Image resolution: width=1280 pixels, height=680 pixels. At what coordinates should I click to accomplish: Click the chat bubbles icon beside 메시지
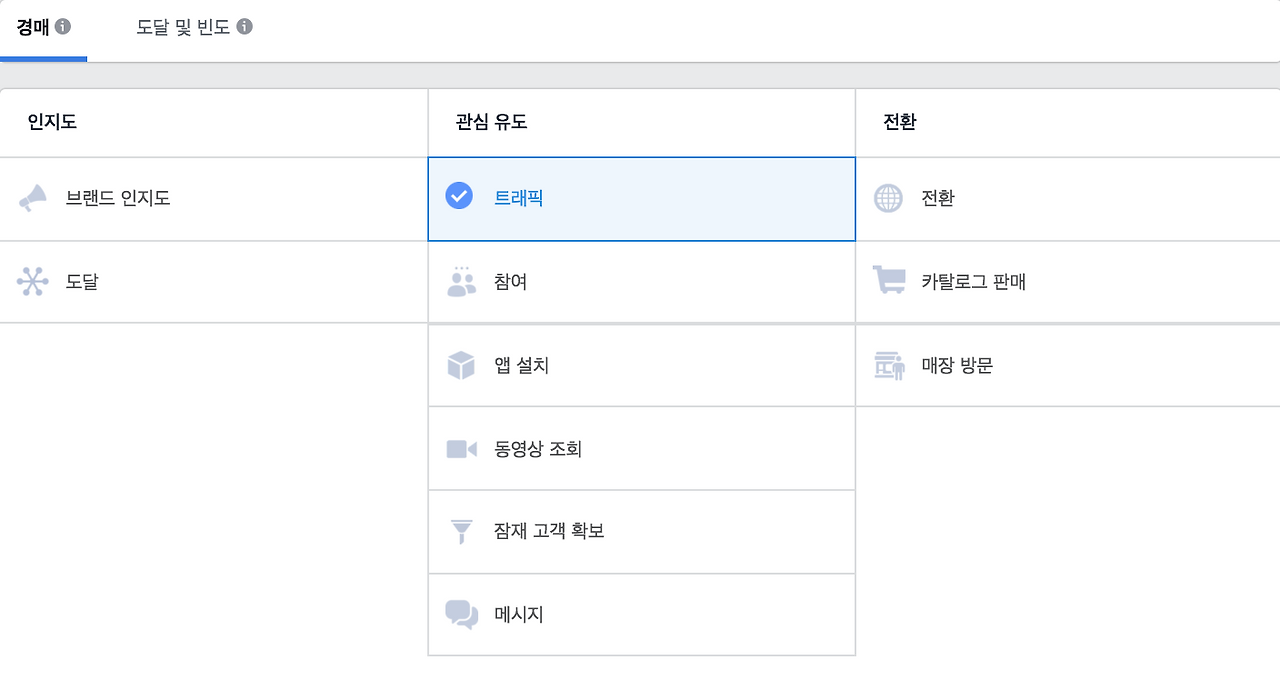click(459, 614)
